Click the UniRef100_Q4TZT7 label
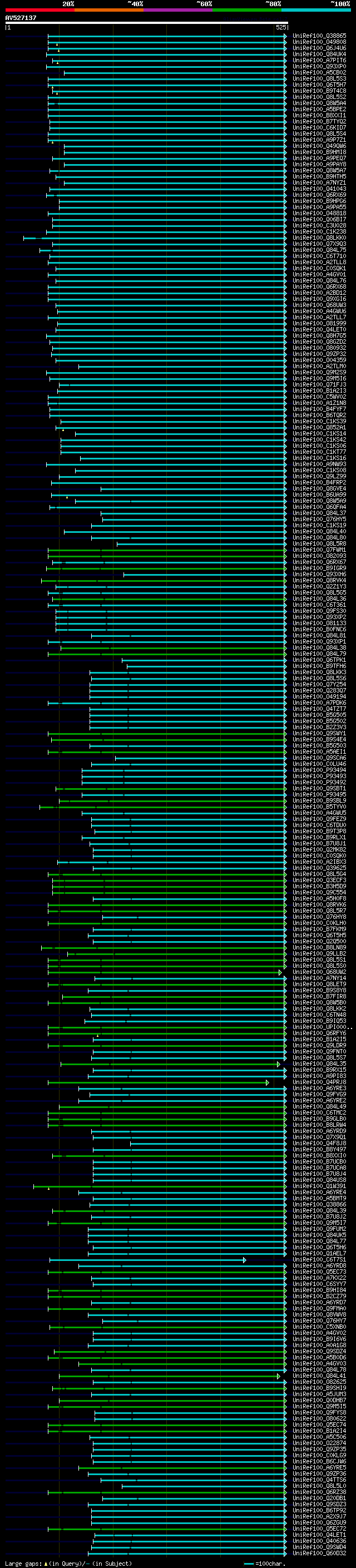 point(319,709)
